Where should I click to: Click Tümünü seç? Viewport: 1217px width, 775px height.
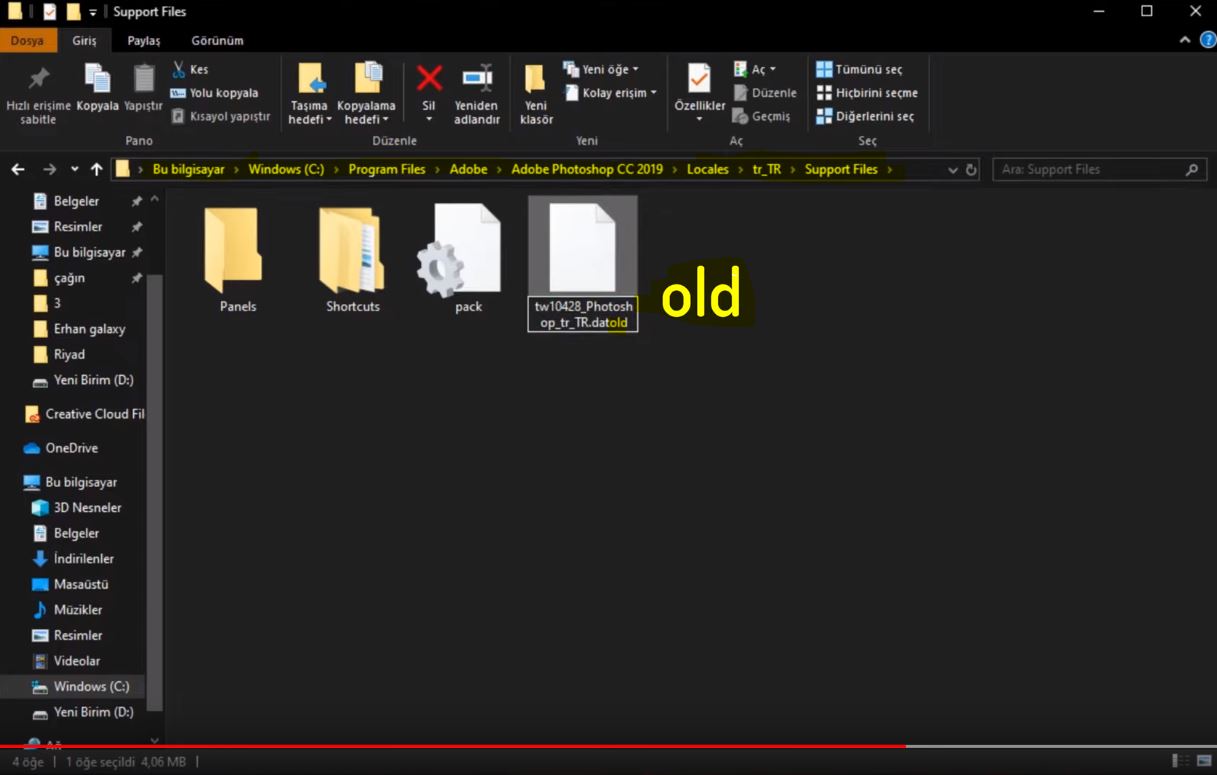859,69
